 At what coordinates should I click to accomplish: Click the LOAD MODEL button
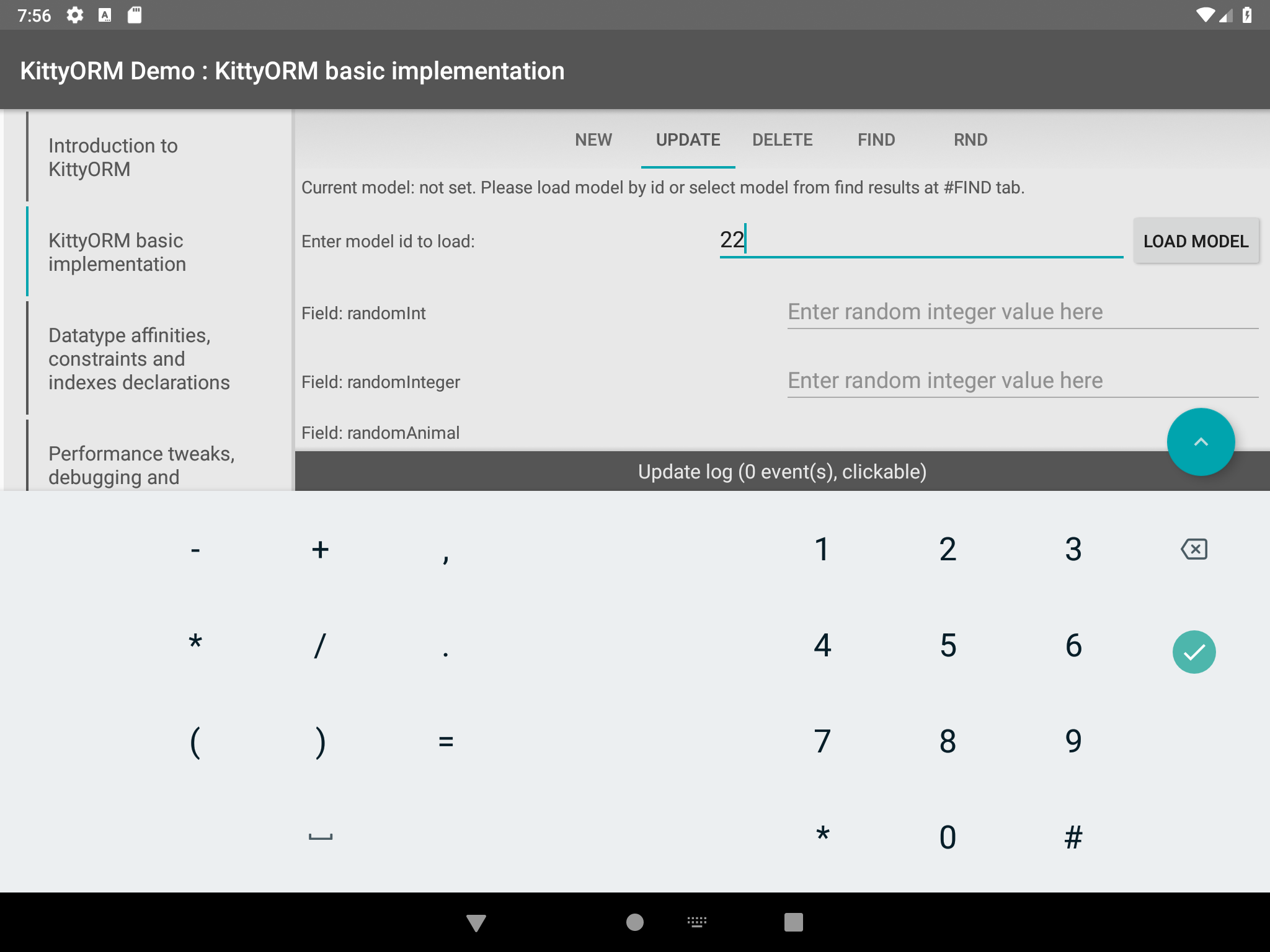click(x=1196, y=241)
